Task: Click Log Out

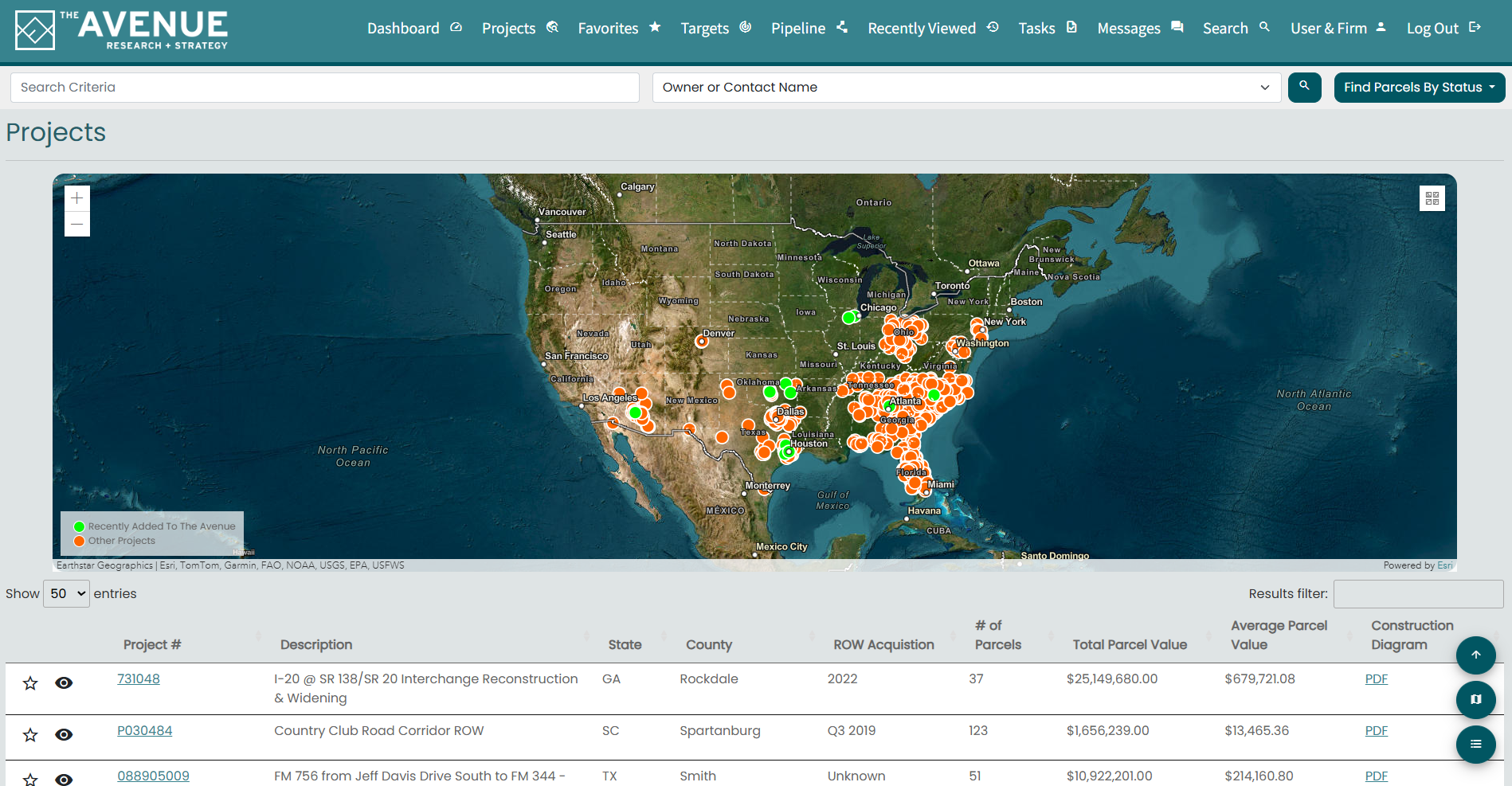Action: tap(1443, 29)
